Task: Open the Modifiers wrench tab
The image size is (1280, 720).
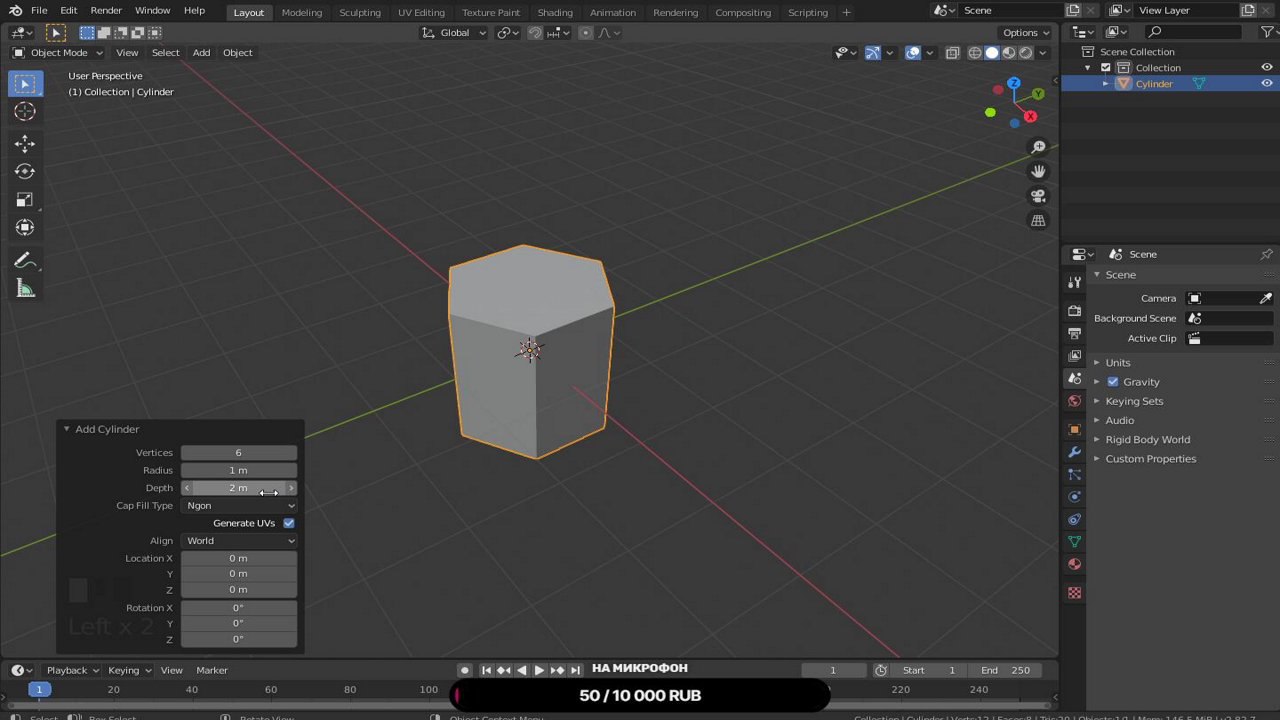Action: tap(1074, 452)
